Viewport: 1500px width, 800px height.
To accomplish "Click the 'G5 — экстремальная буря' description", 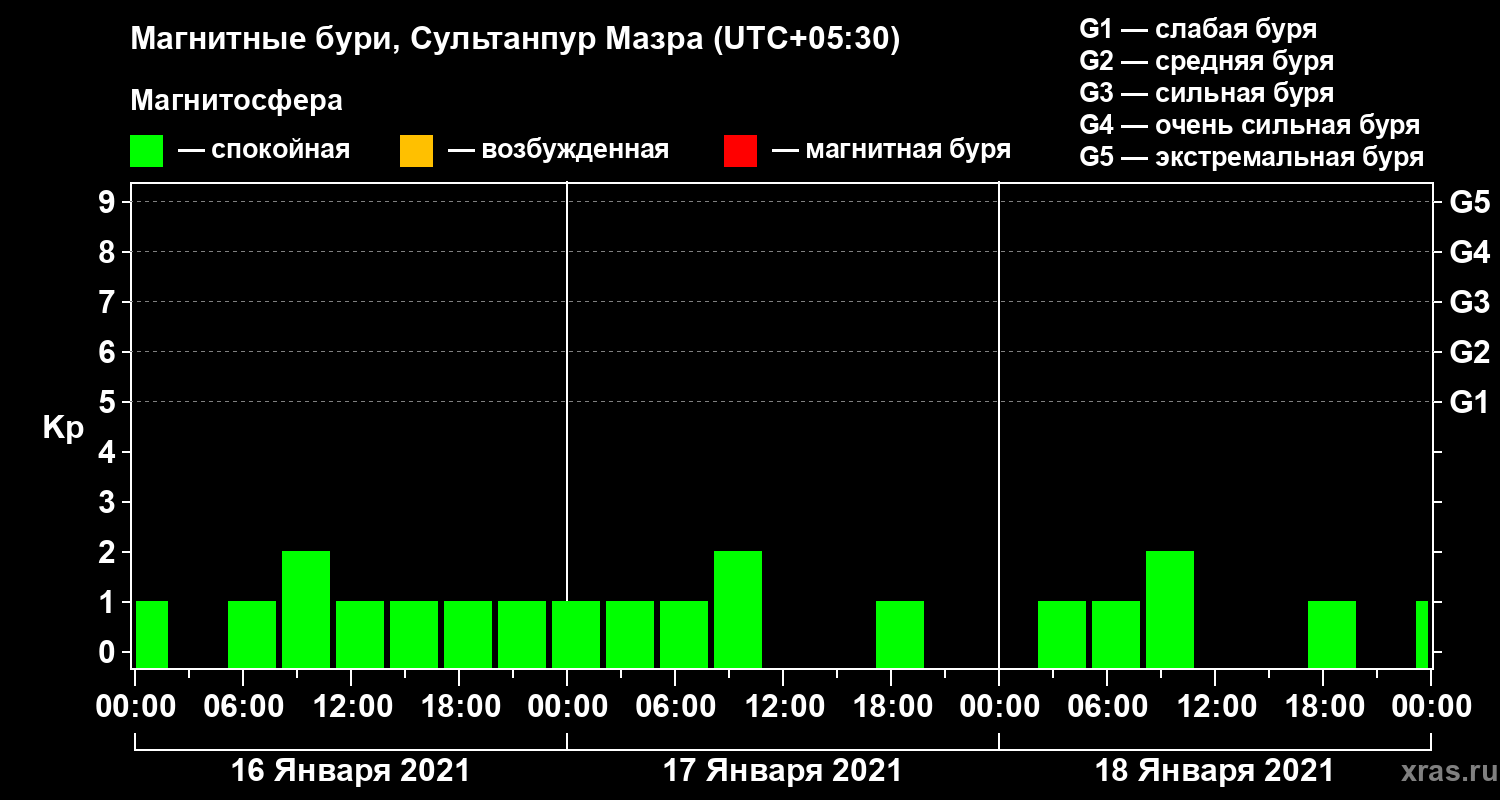I will point(1252,157).
